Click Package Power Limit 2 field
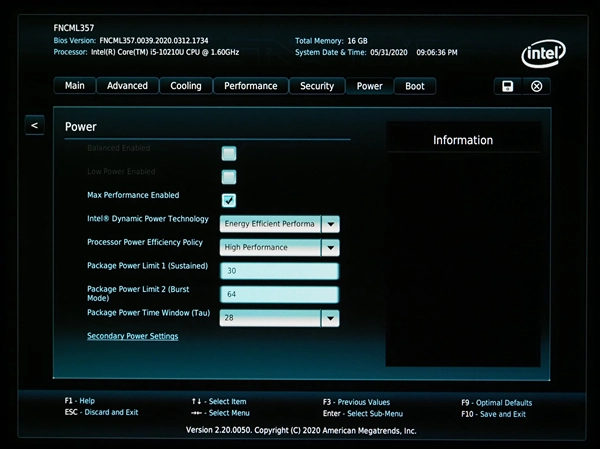Image resolution: width=600 pixels, height=449 pixels. tap(279, 294)
